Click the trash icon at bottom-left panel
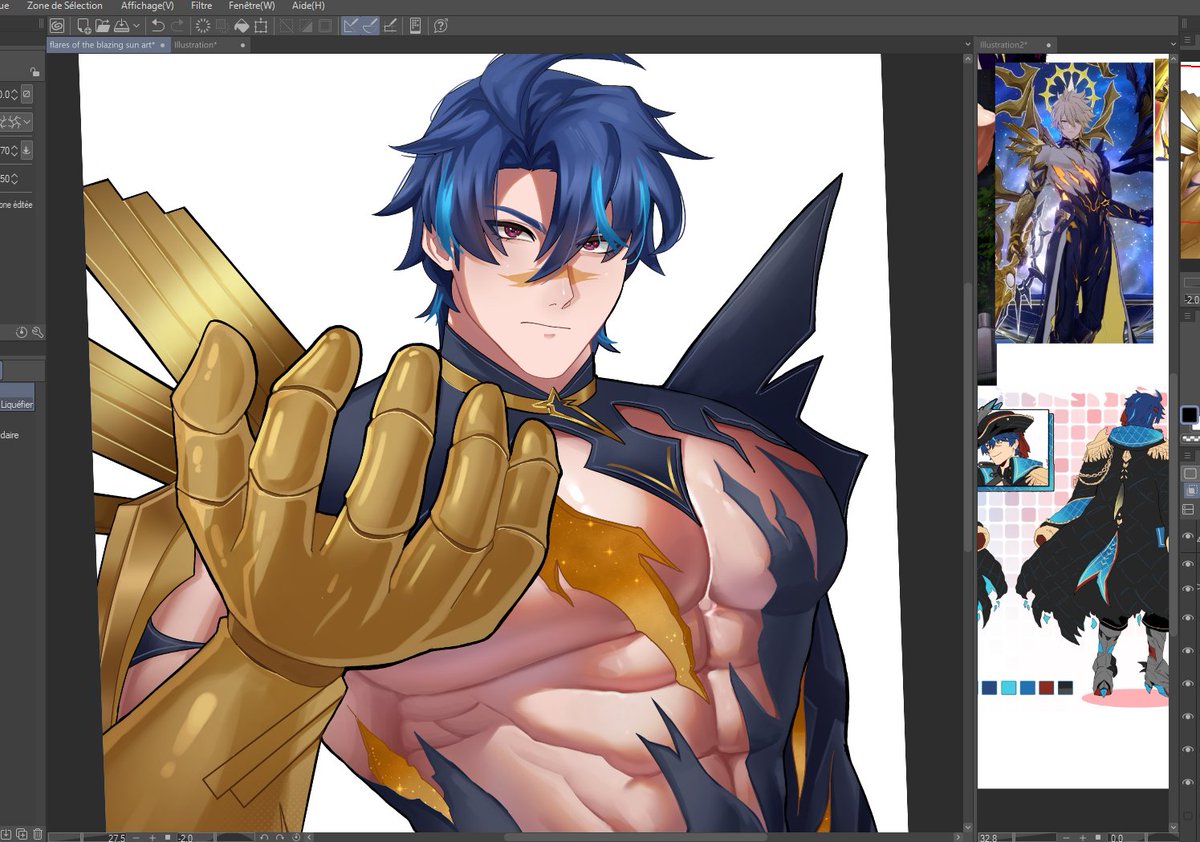The image size is (1200, 842). (37, 834)
